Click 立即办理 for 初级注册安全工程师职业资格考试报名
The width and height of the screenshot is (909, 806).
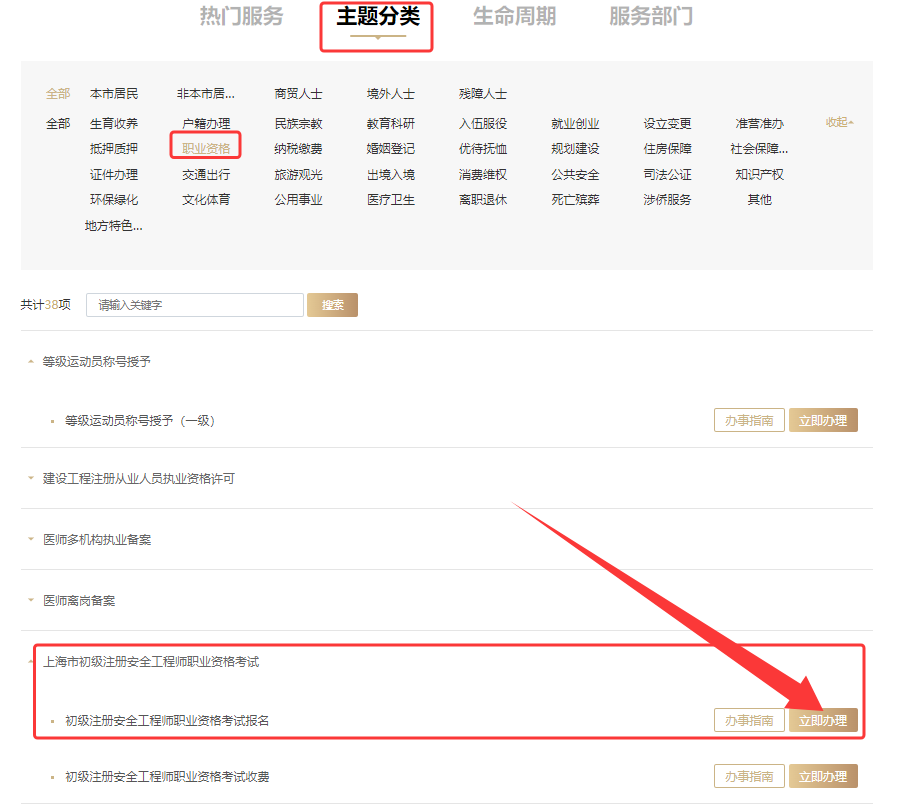coord(823,719)
